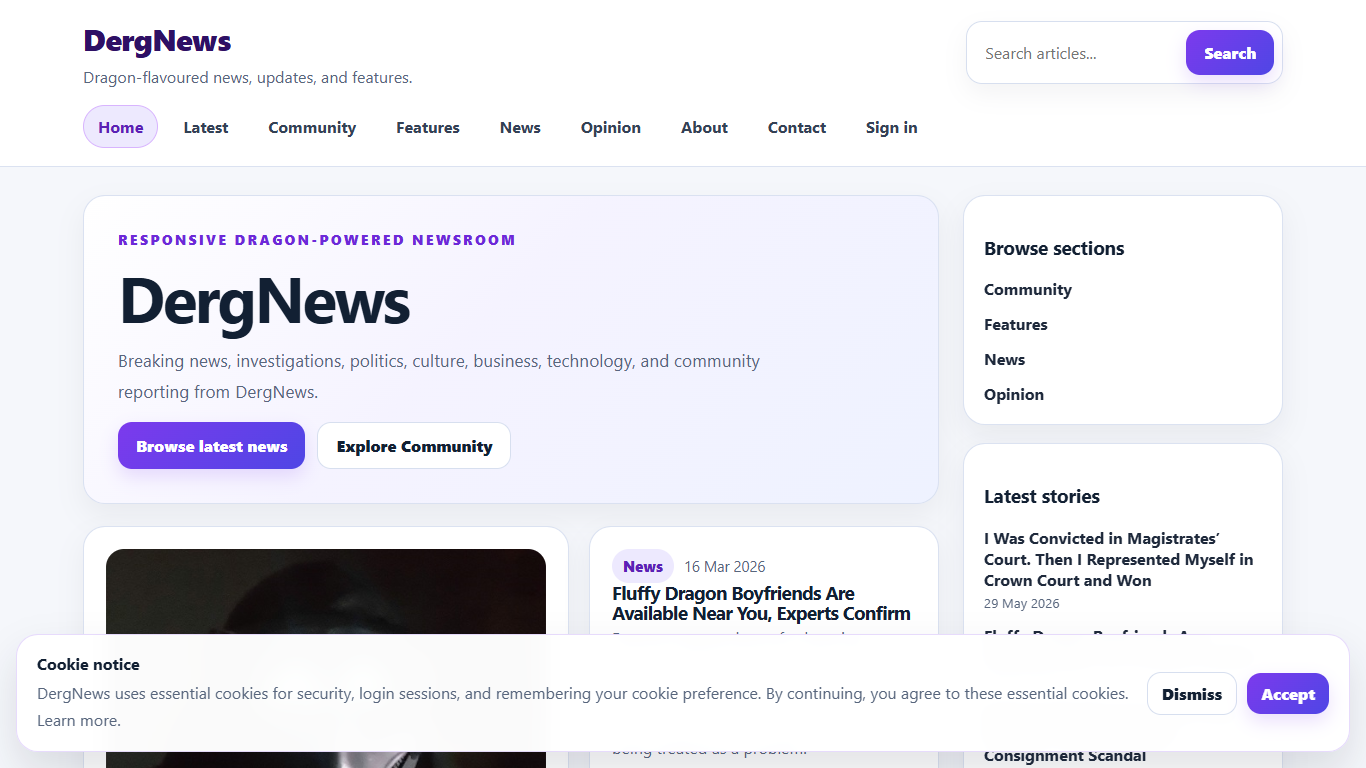The height and width of the screenshot is (768, 1366).
Task: Open the About page
Action: click(704, 127)
